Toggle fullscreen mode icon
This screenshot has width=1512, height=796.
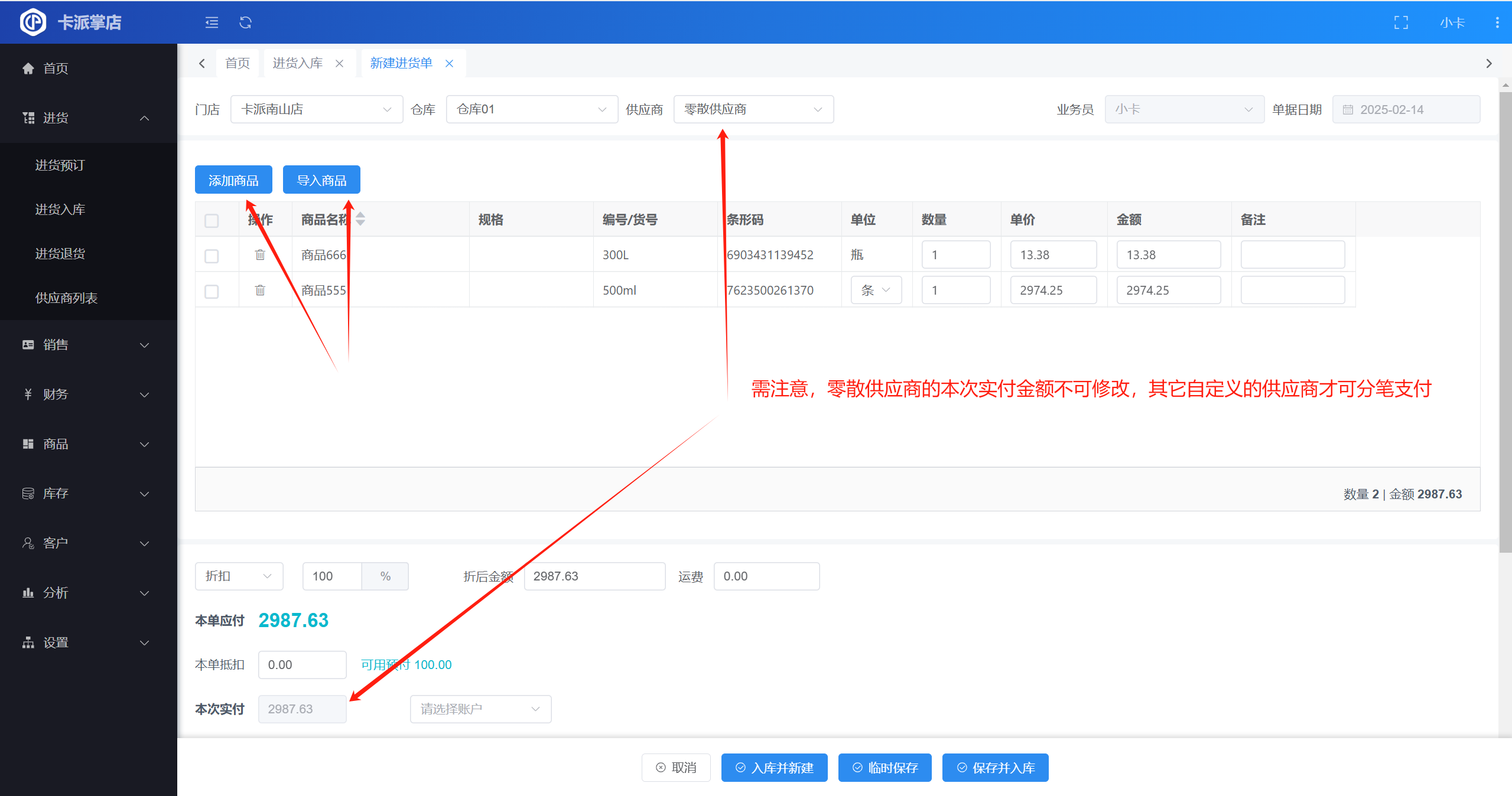click(x=1401, y=22)
